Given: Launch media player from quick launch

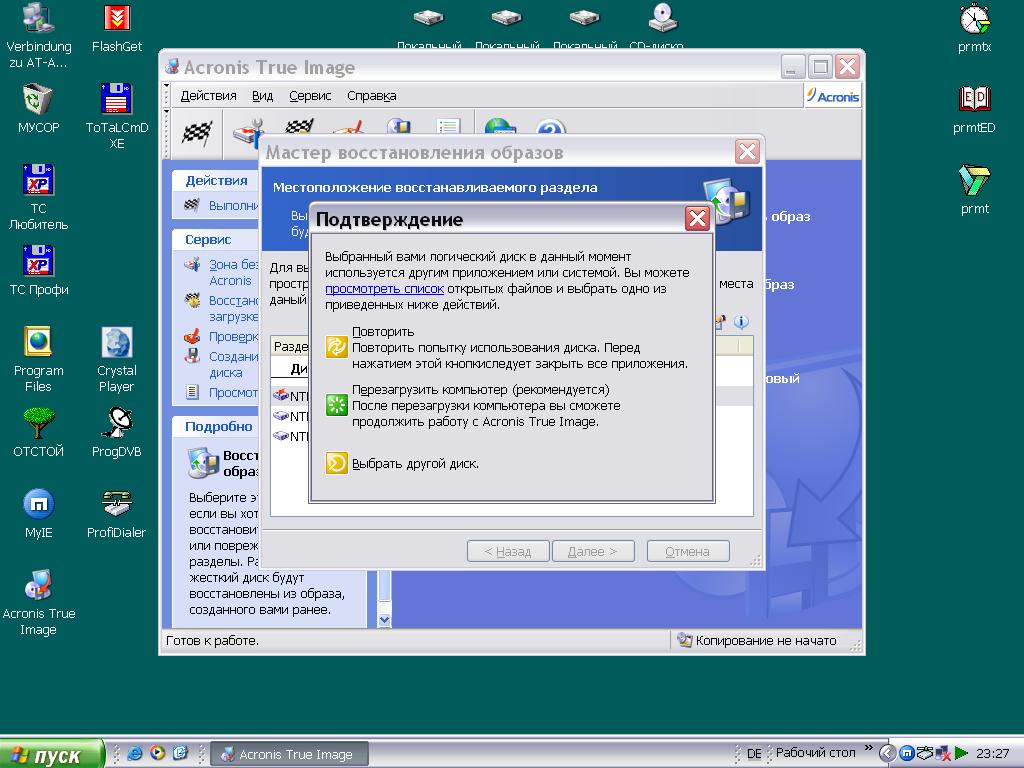Looking at the screenshot, I should [x=157, y=753].
